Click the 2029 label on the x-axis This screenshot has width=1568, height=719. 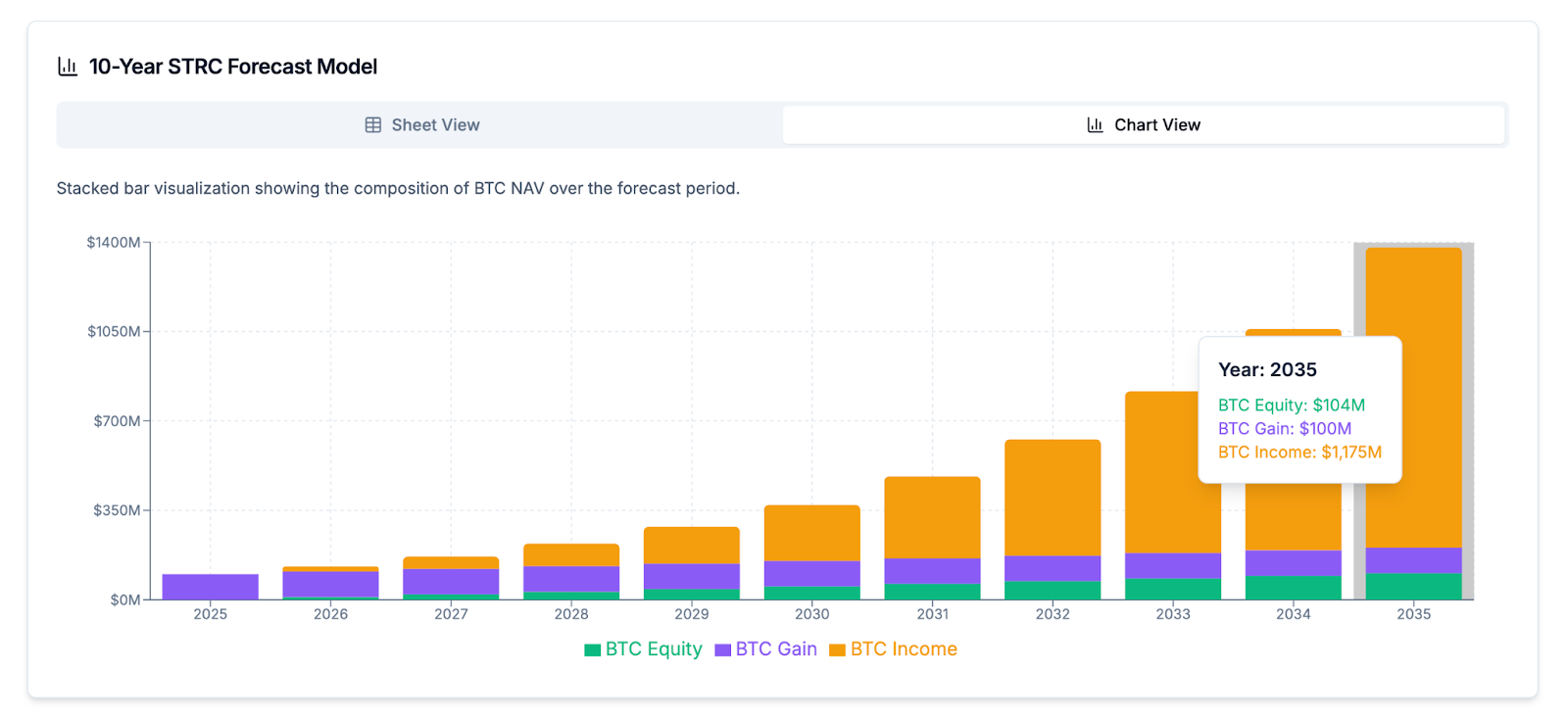pyautogui.click(x=691, y=614)
